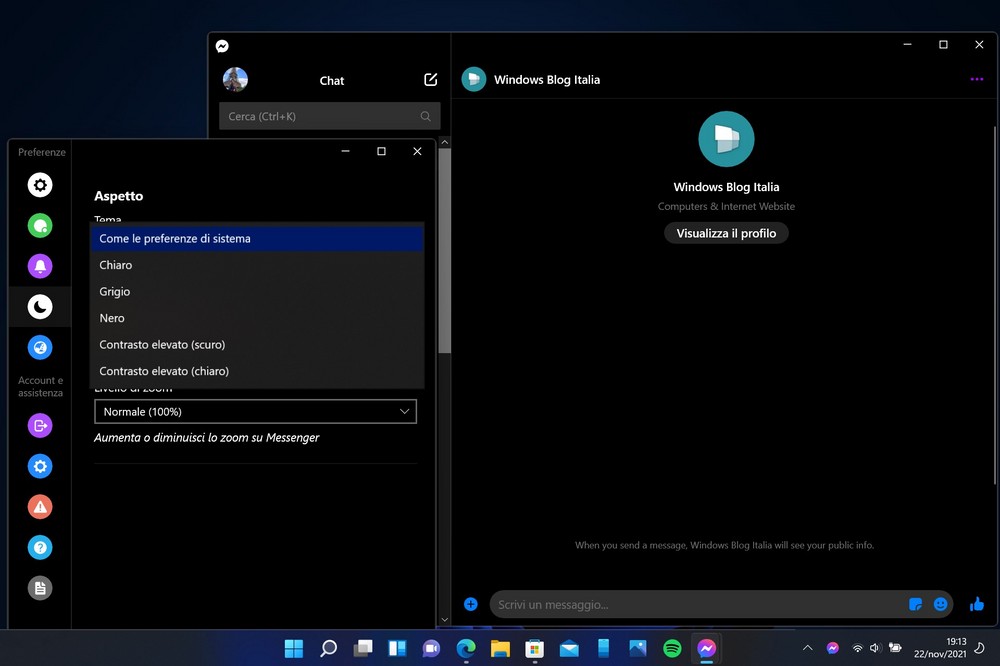This screenshot has width=1000, height=666.
Task: Click the blue plus attachment button
Action: pos(471,604)
